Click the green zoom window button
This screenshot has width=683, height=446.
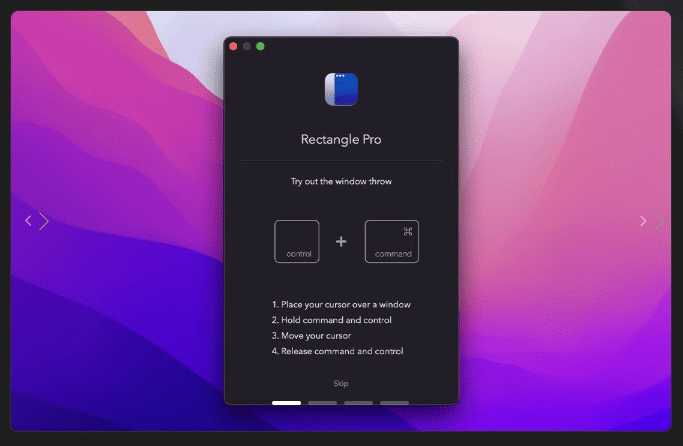pos(260,46)
